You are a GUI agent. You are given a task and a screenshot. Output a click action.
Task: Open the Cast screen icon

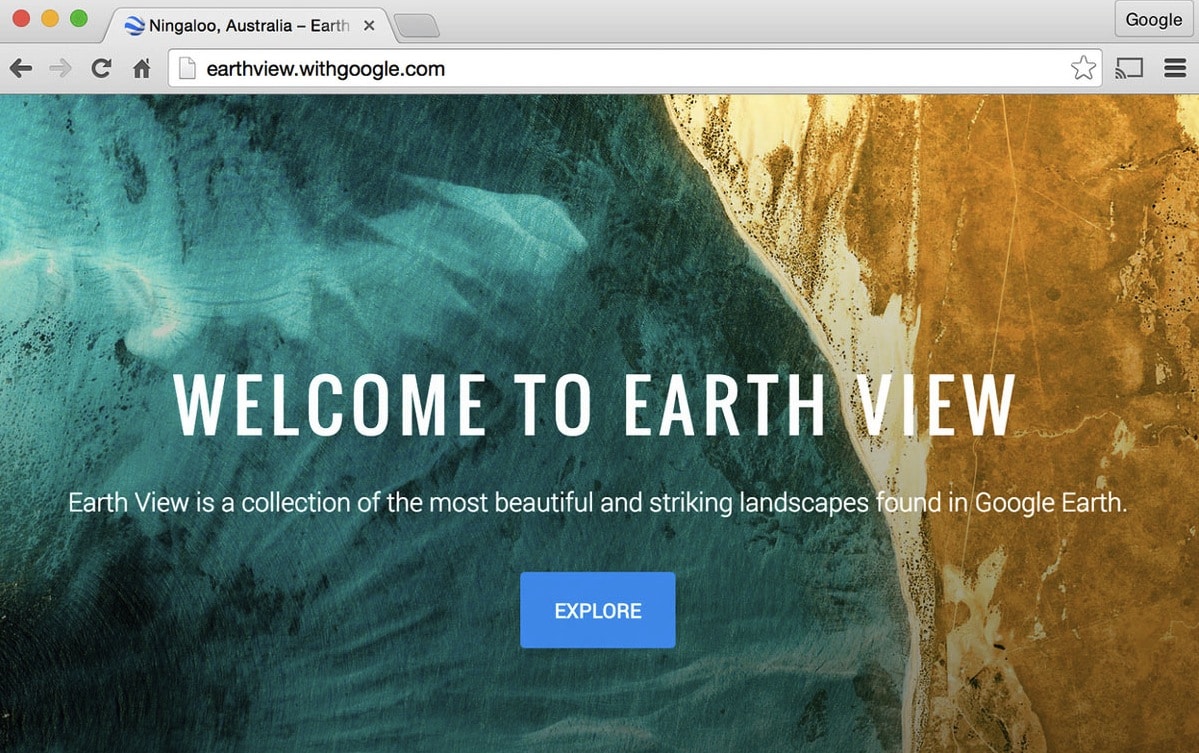1129,68
